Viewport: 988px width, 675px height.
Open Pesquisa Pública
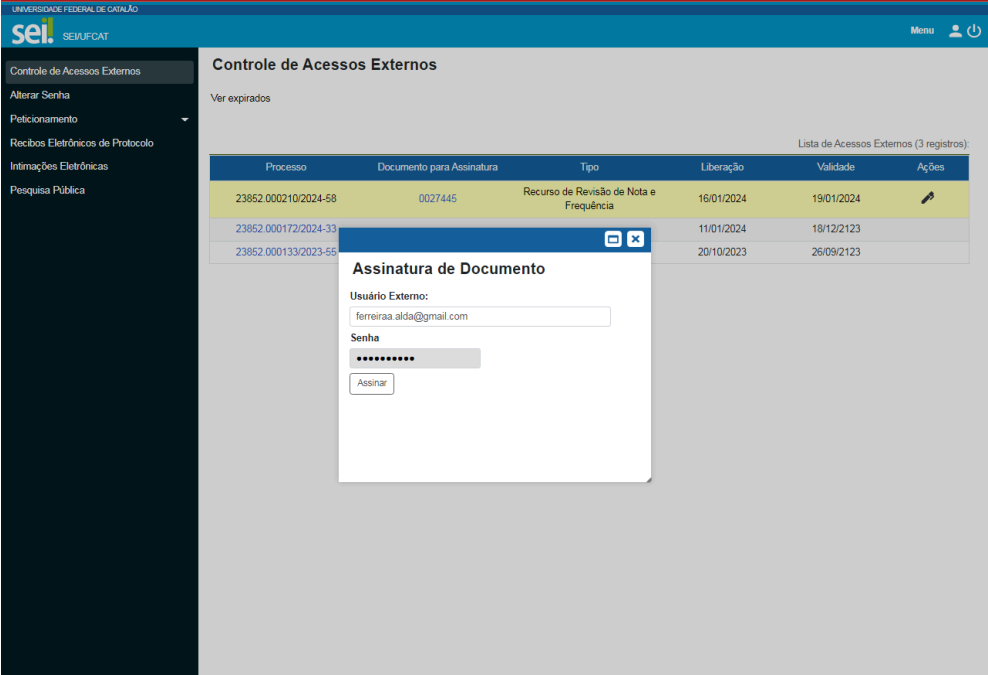pyautogui.click(x=47, y=190)
